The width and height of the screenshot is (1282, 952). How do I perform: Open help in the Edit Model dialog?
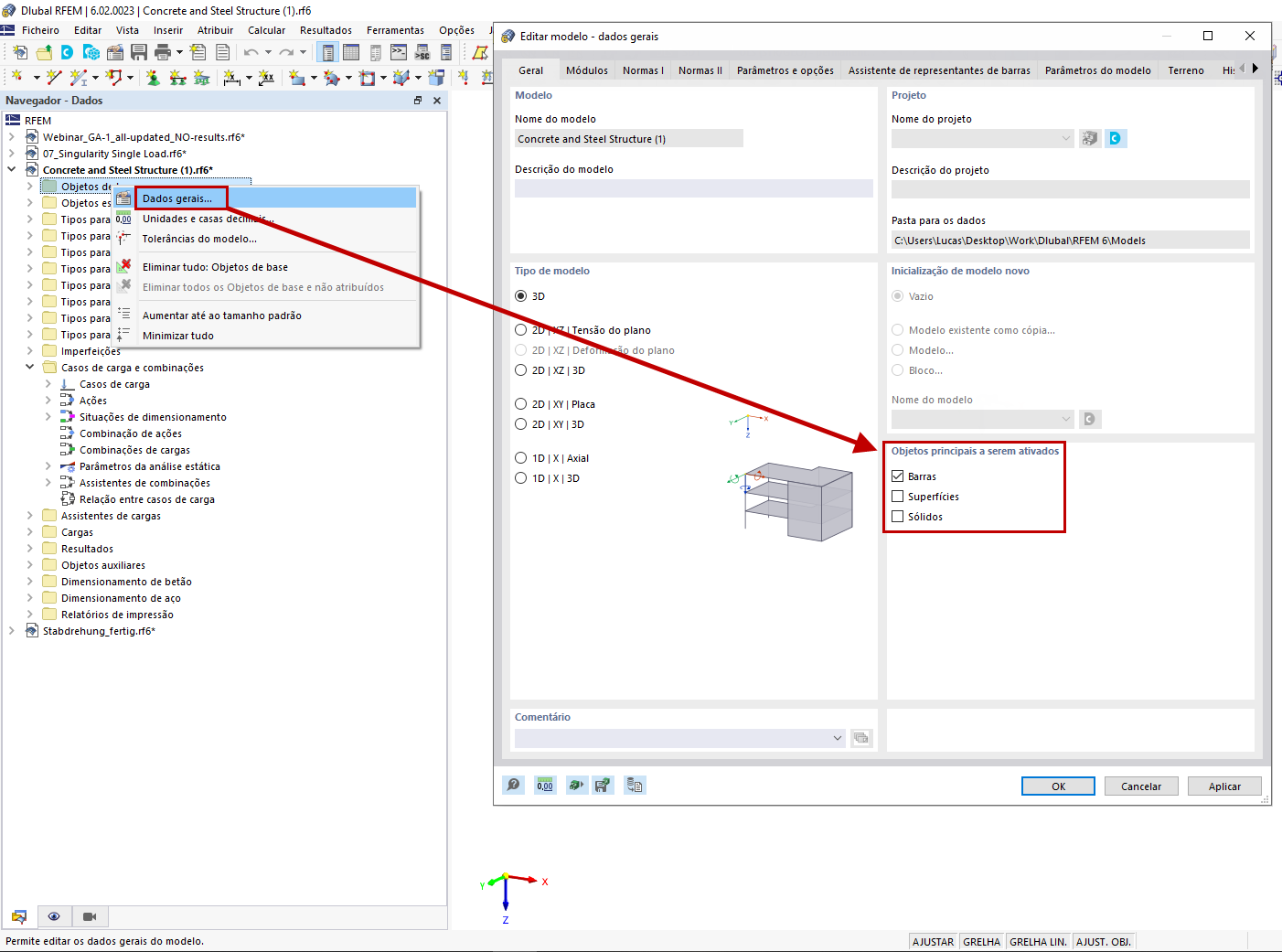coord(513,785)
